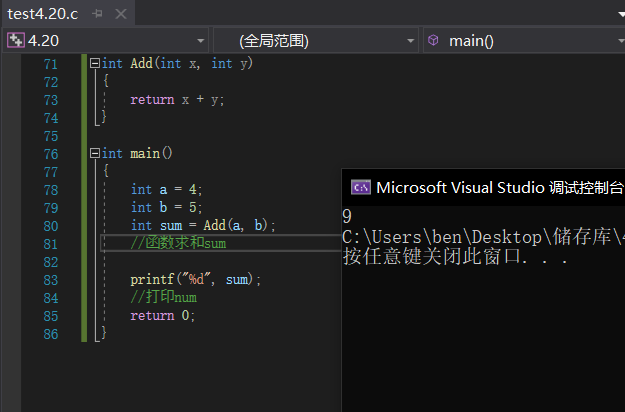Click line number 86
The width and height of the screenshot is (625, 412).
[51, 334]
